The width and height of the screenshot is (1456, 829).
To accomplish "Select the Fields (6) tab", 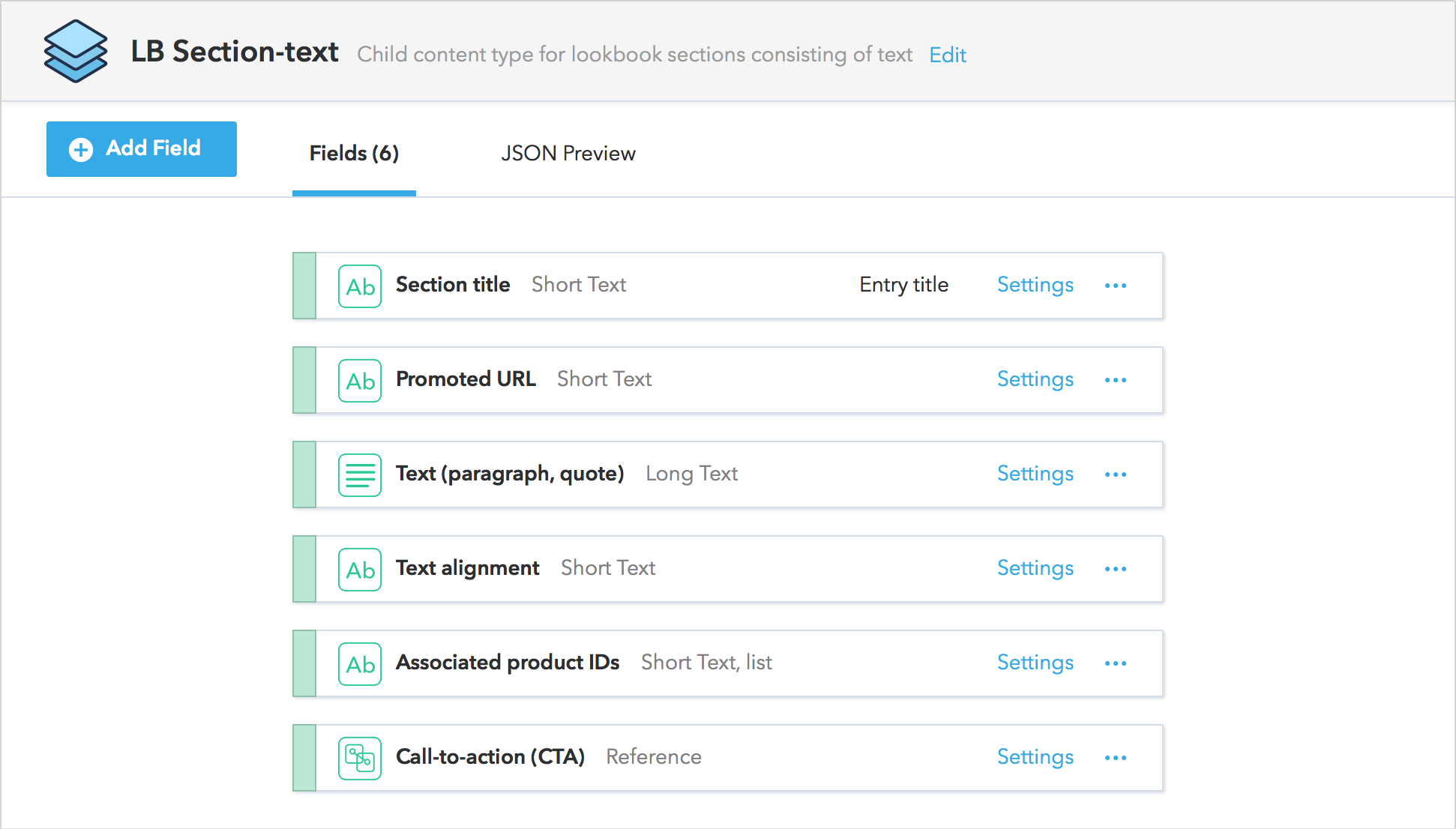I will click(x=354, y=154).
